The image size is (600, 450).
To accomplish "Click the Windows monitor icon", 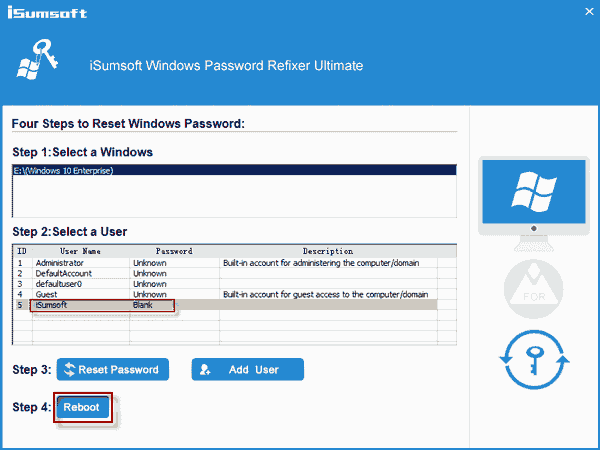I will tap(534, 203).
